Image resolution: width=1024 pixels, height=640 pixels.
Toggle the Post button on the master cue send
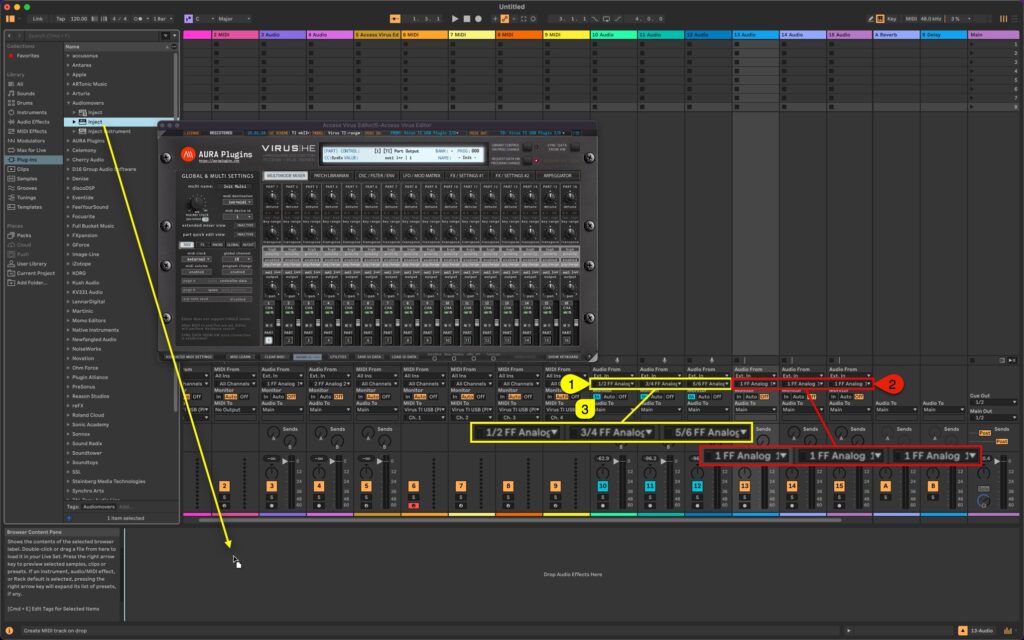[x=984, y=433]
